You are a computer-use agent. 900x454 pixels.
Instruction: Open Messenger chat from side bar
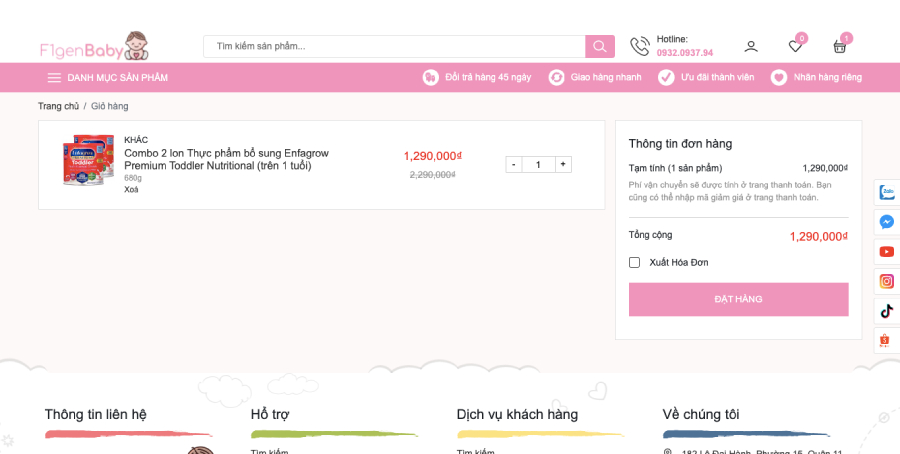(x=887, y=222)
